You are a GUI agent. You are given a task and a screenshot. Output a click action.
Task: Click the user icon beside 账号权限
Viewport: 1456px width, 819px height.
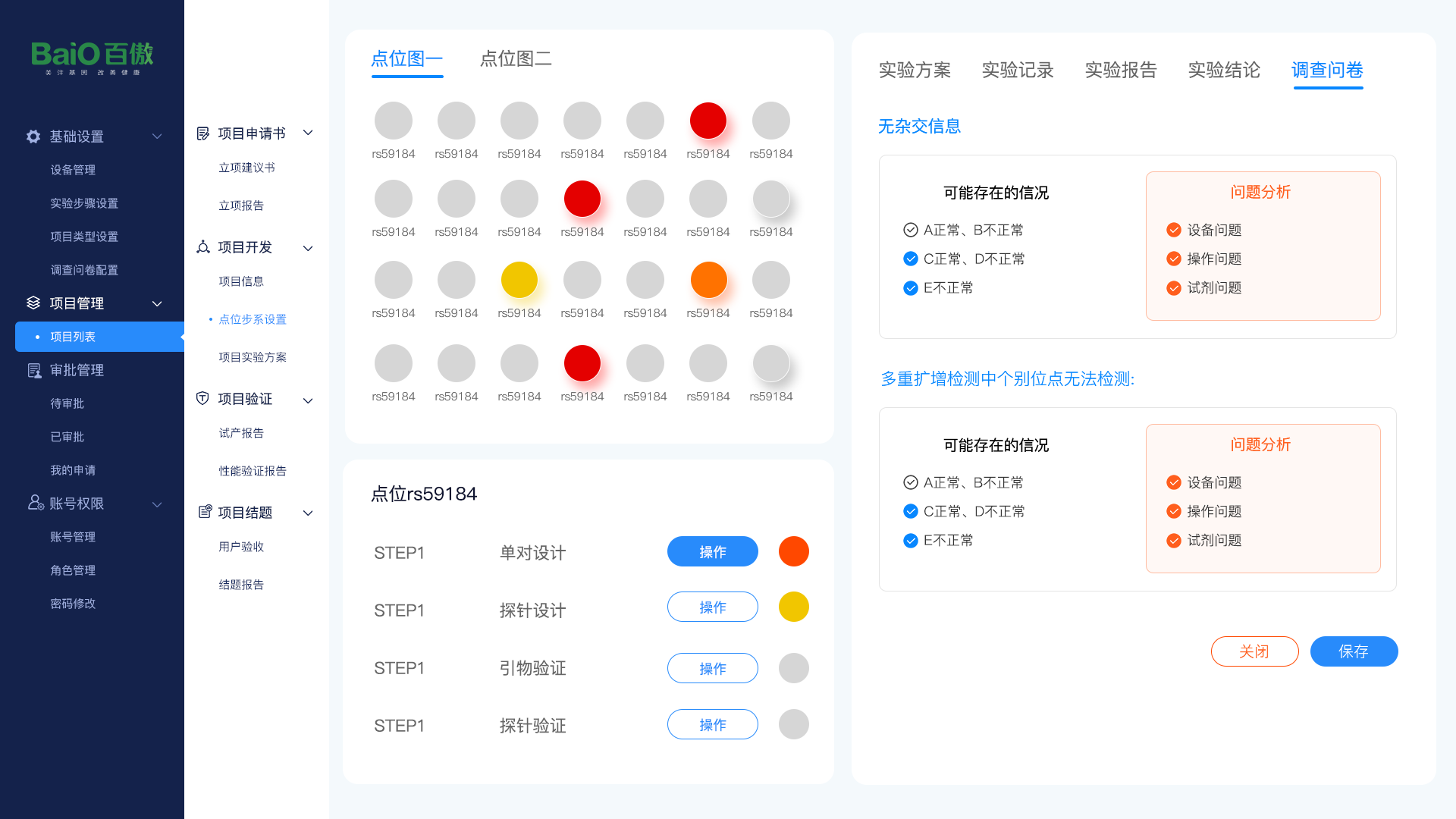click(35, 503)
